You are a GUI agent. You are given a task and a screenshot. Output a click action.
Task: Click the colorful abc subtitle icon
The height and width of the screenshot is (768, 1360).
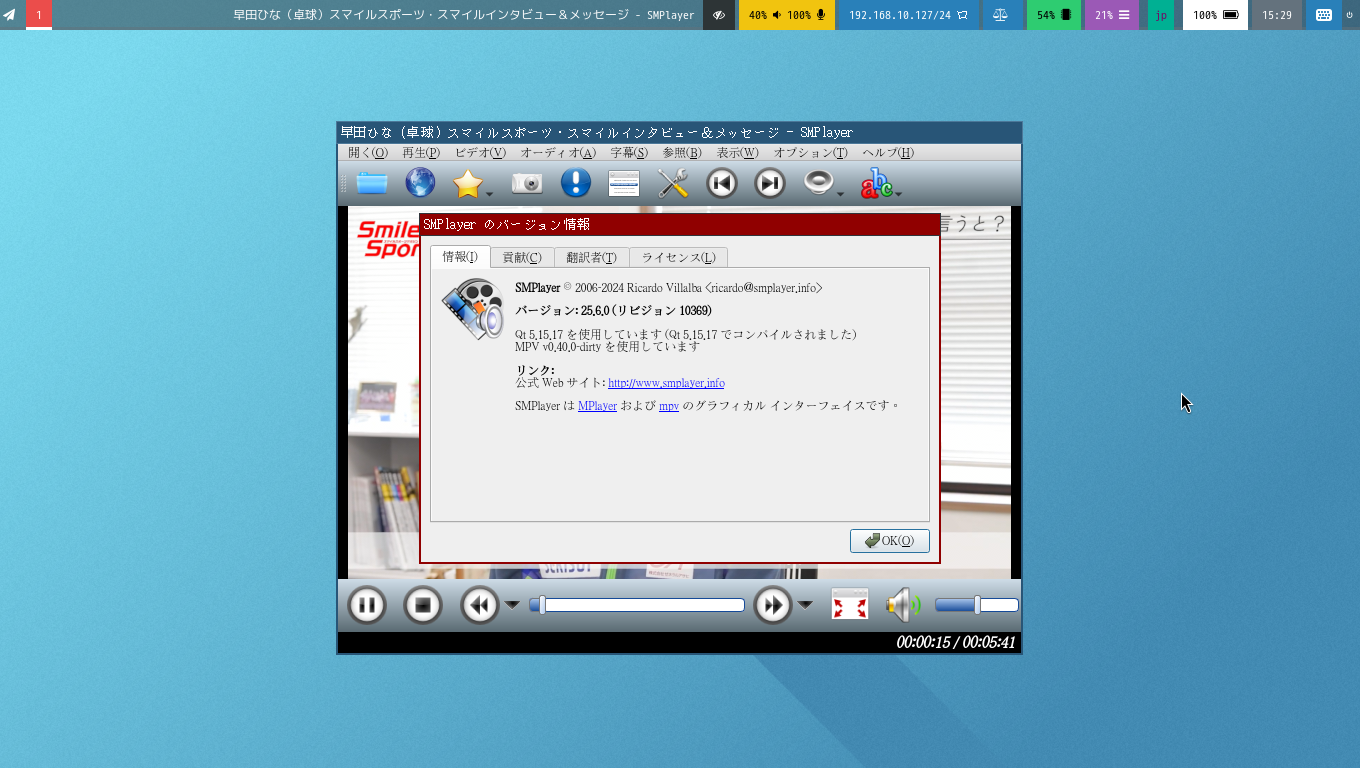coord(877,183)
